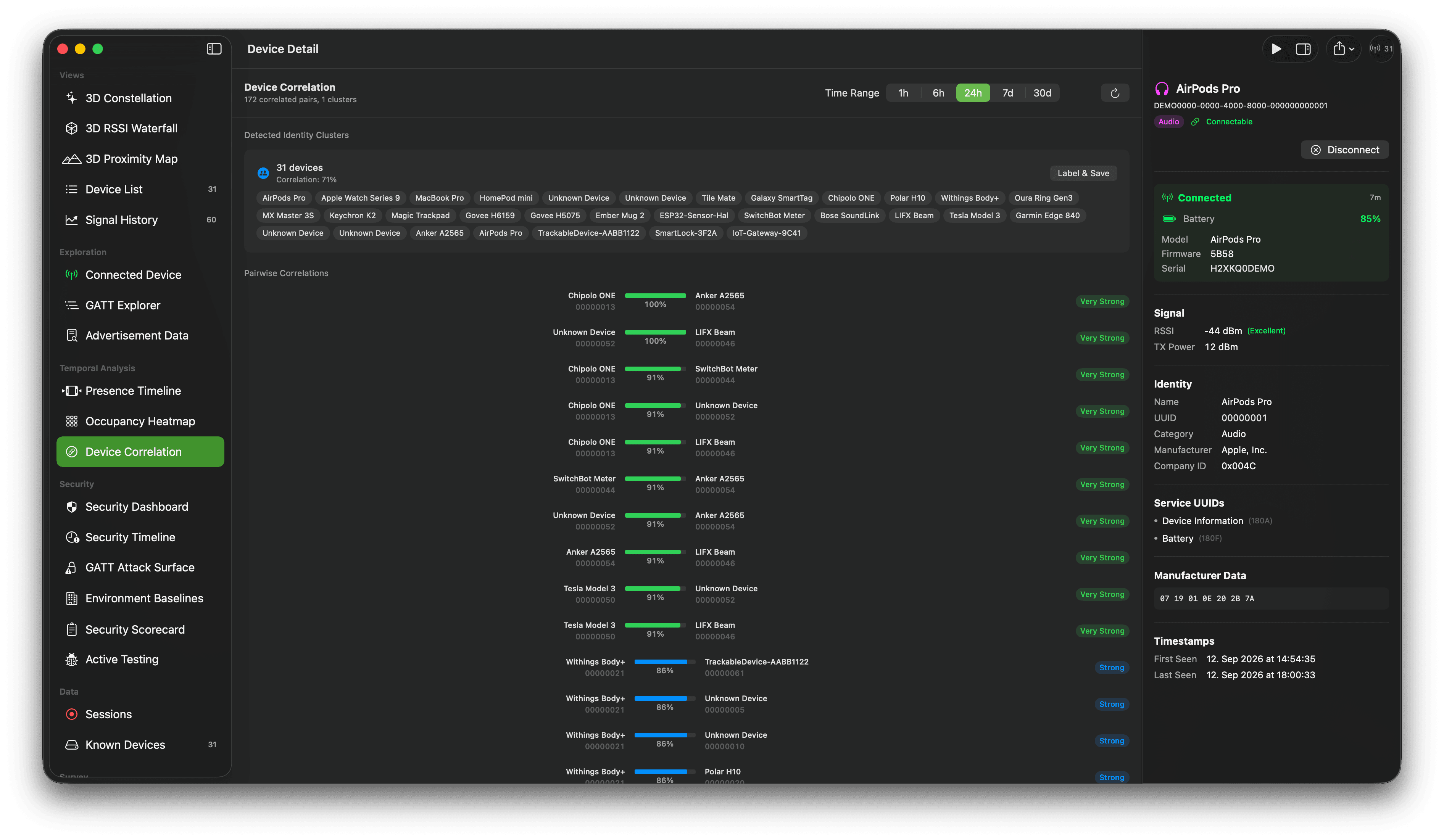Click the Unknown Device to LIFX Beam bar
Image resolution: width=1444 pixels, height=840 pixels.
click(x=655, y=332)
